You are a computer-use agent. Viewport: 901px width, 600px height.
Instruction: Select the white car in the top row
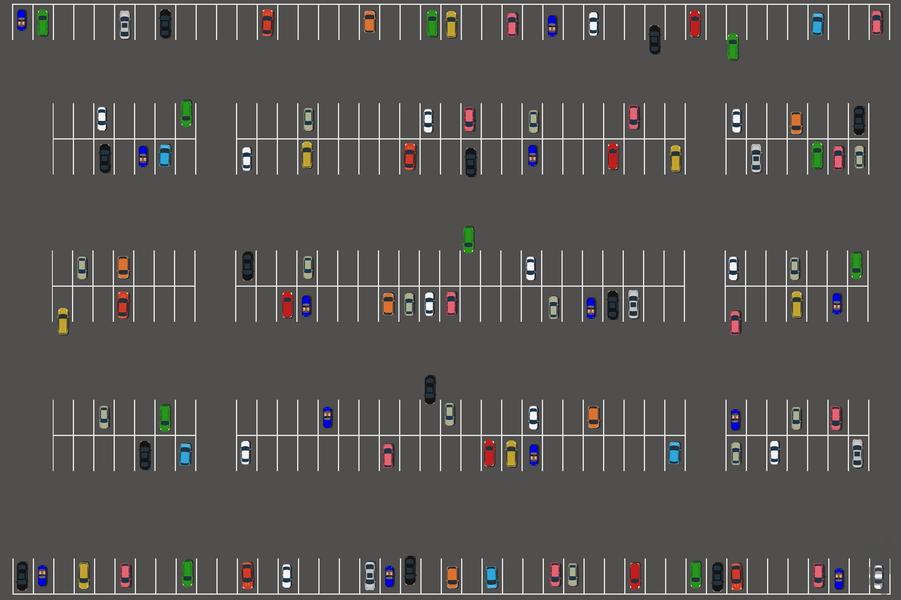coord(593,23)
